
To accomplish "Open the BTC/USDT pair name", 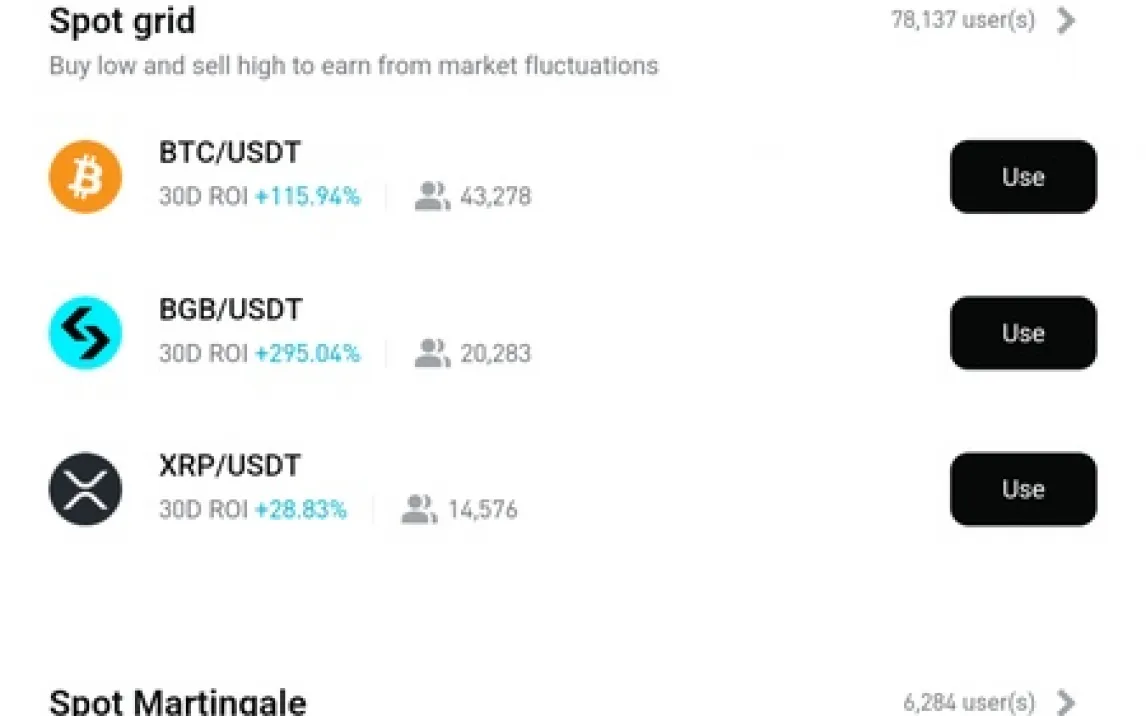I will pos(230,153).
